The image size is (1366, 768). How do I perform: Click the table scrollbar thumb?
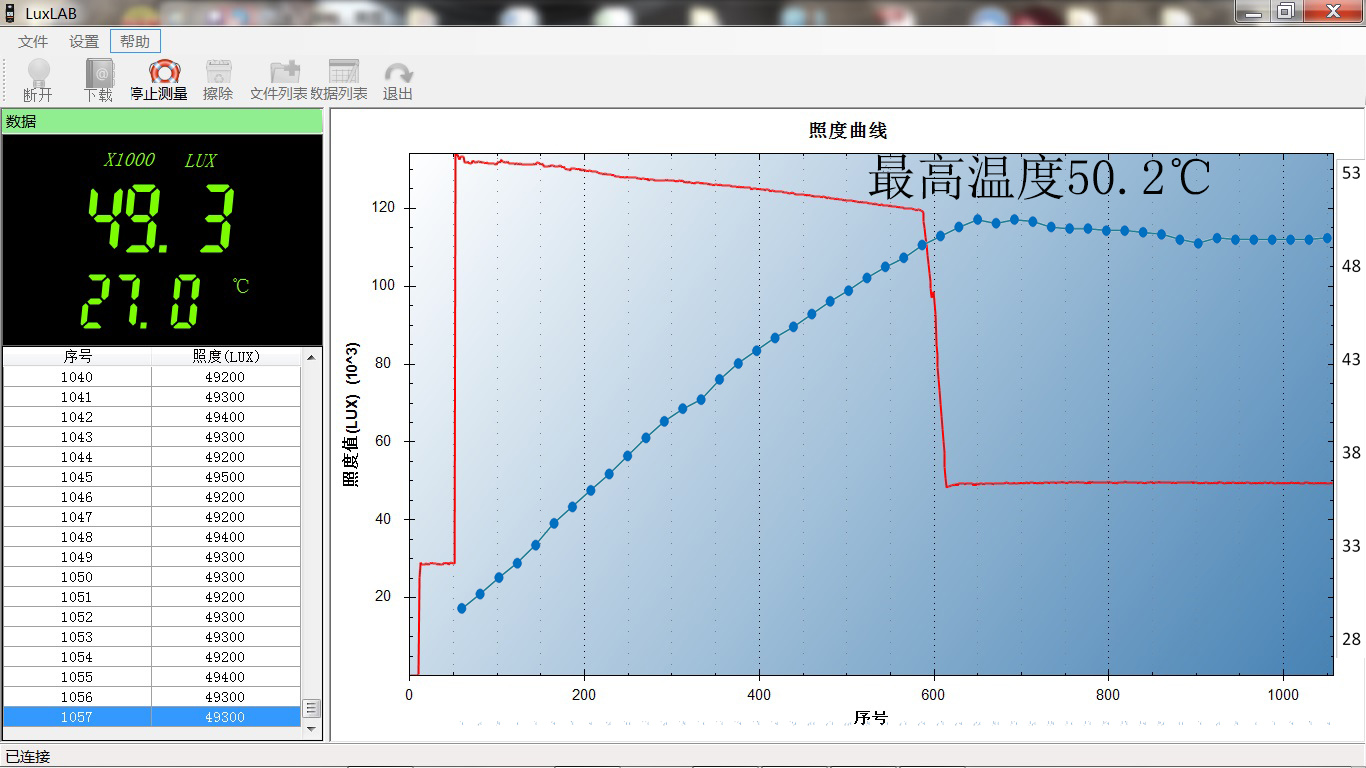pos(311,708)
